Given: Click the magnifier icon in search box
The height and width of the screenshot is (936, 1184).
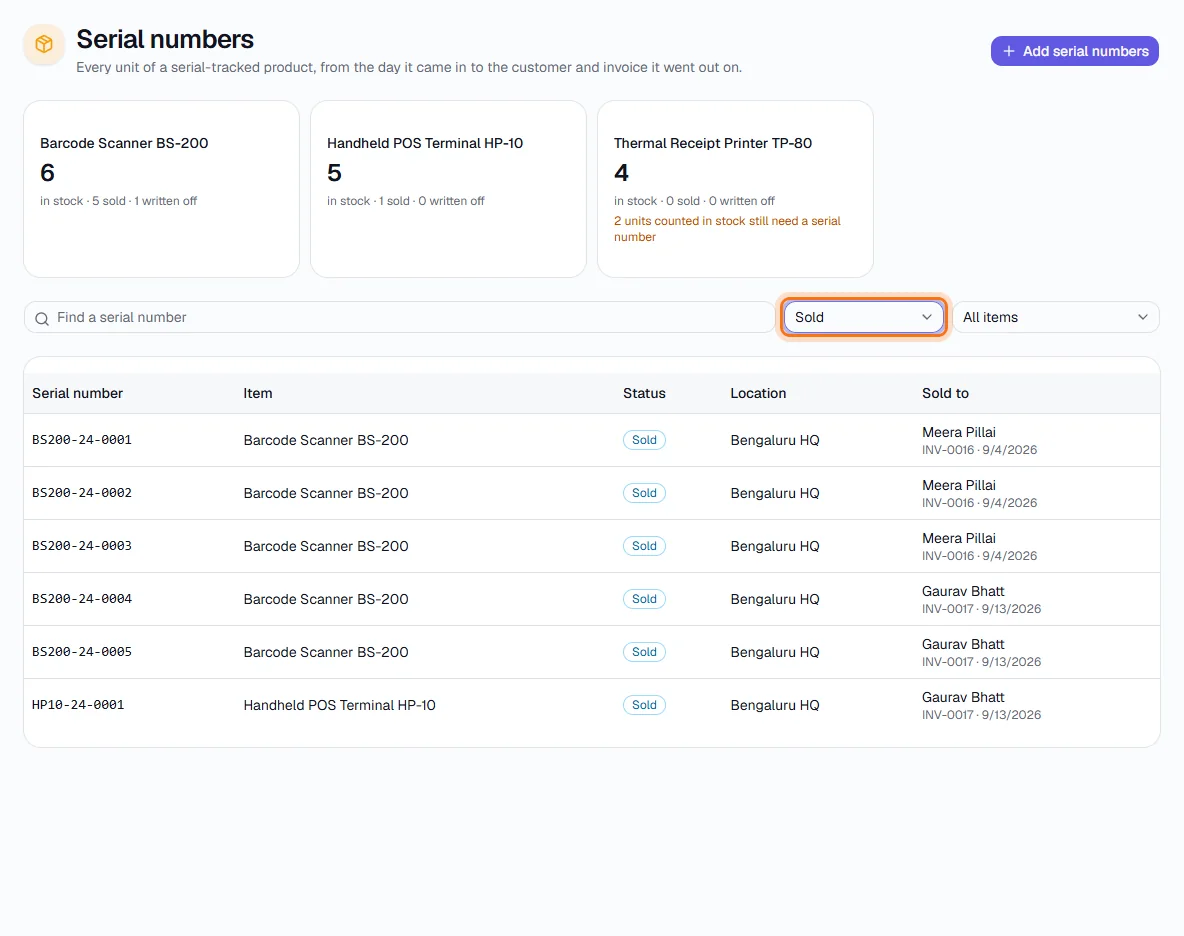Looking at the screenshot, I should 42,319.
